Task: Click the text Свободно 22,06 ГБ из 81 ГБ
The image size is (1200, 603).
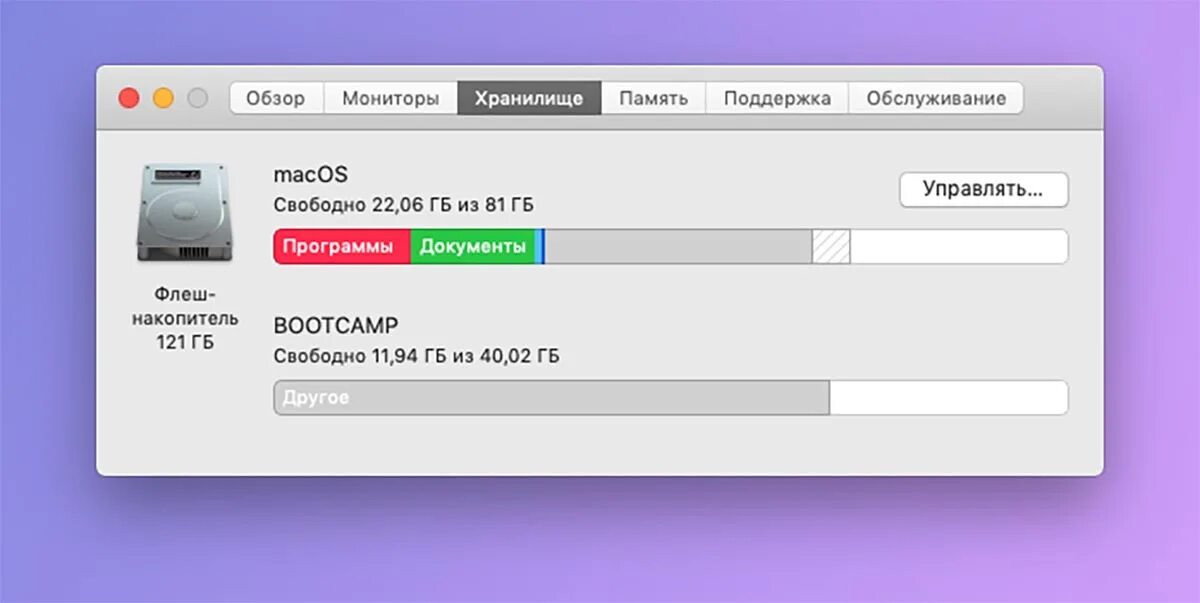Action: pos(403,205)
